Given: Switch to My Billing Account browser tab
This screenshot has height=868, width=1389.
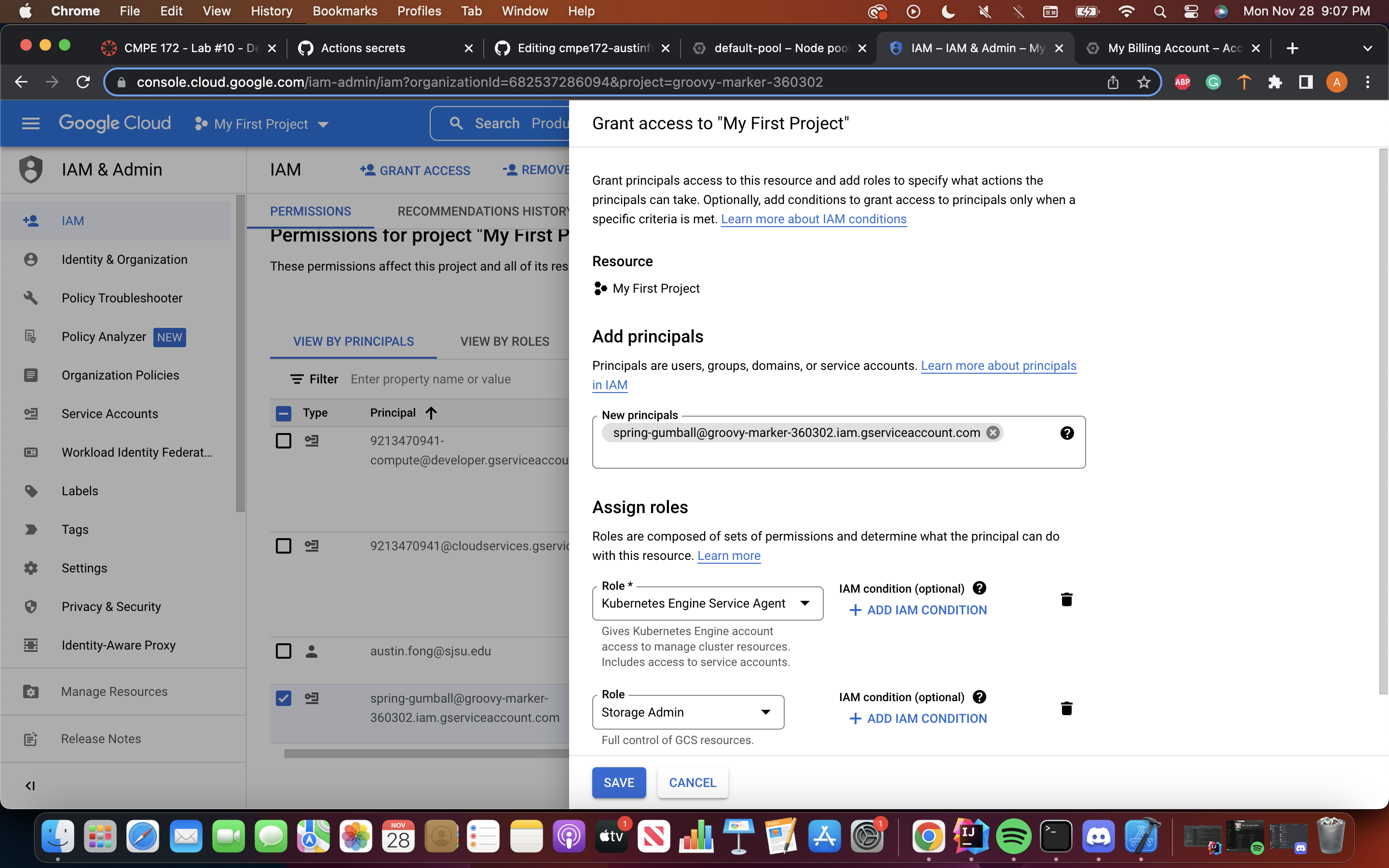Looking at the screenshot, I should 1173,48.
